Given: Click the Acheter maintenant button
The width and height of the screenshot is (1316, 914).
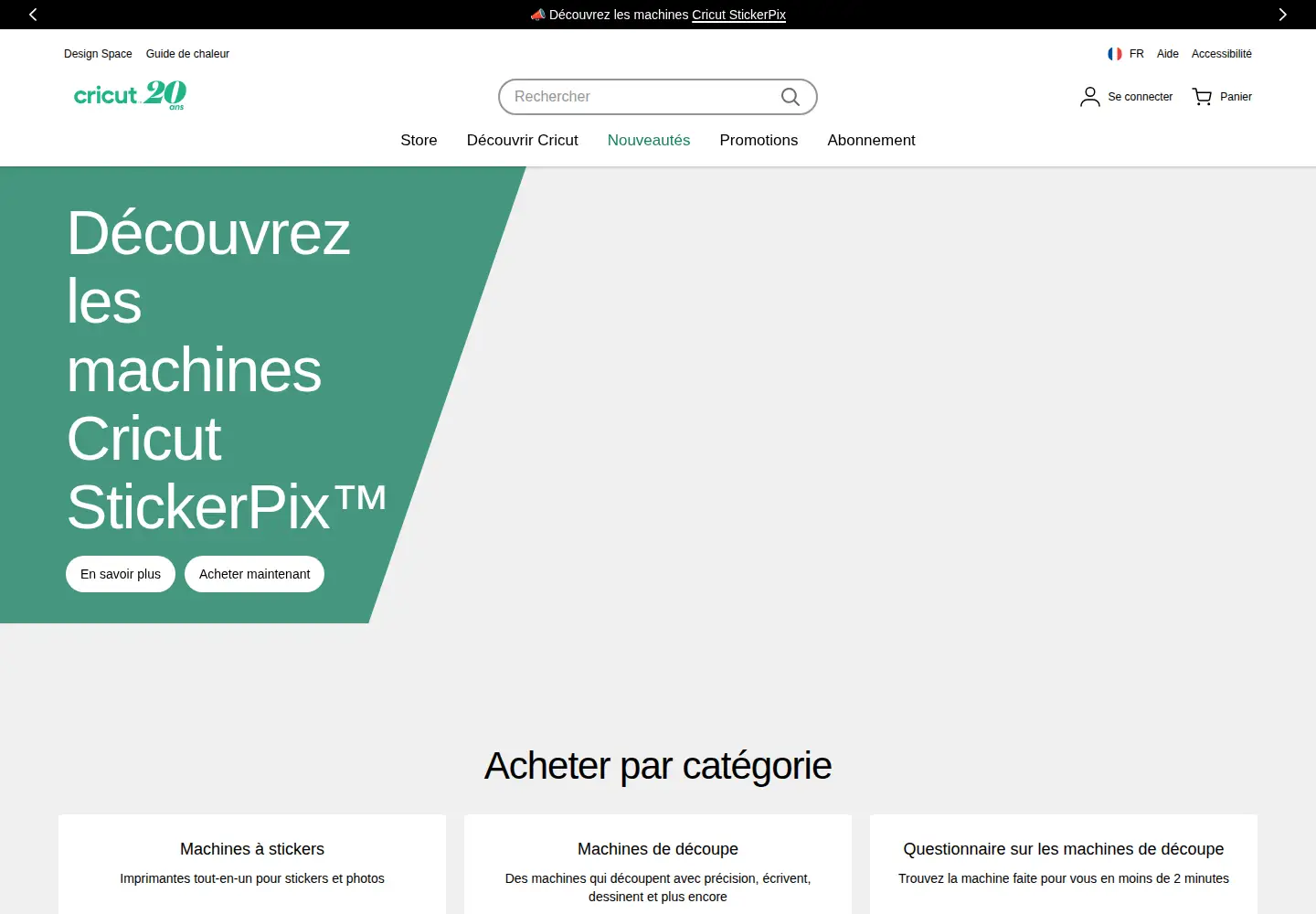Looking at the screenshot, I should tap(254, 574).
